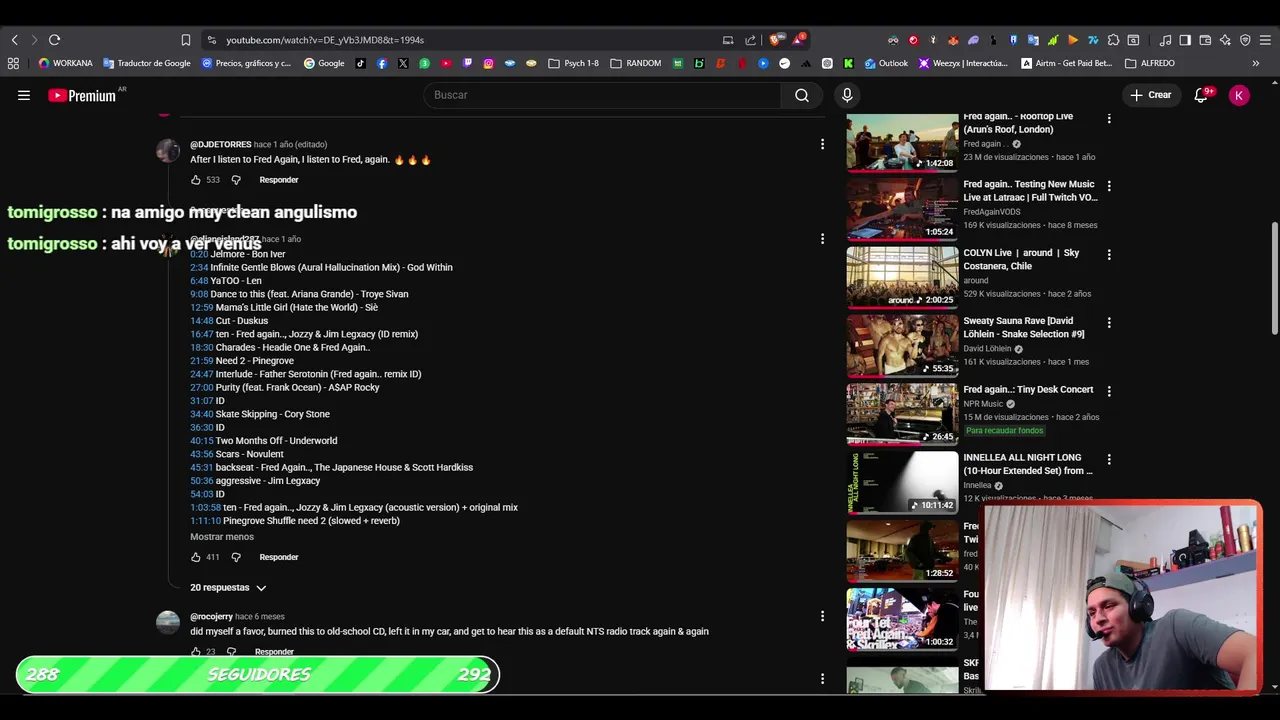Collapse comment with Mostrar menos
The image size is (1280, 720).
(222, 537)
